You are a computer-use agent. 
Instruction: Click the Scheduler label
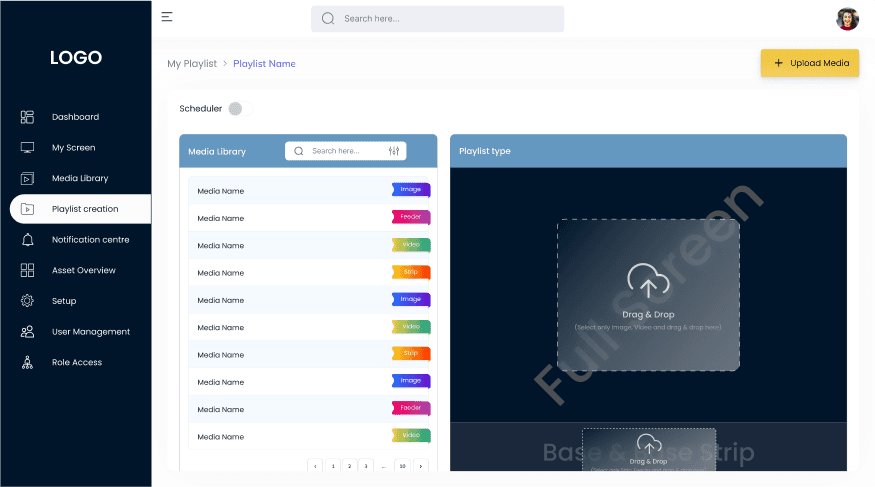200,109
